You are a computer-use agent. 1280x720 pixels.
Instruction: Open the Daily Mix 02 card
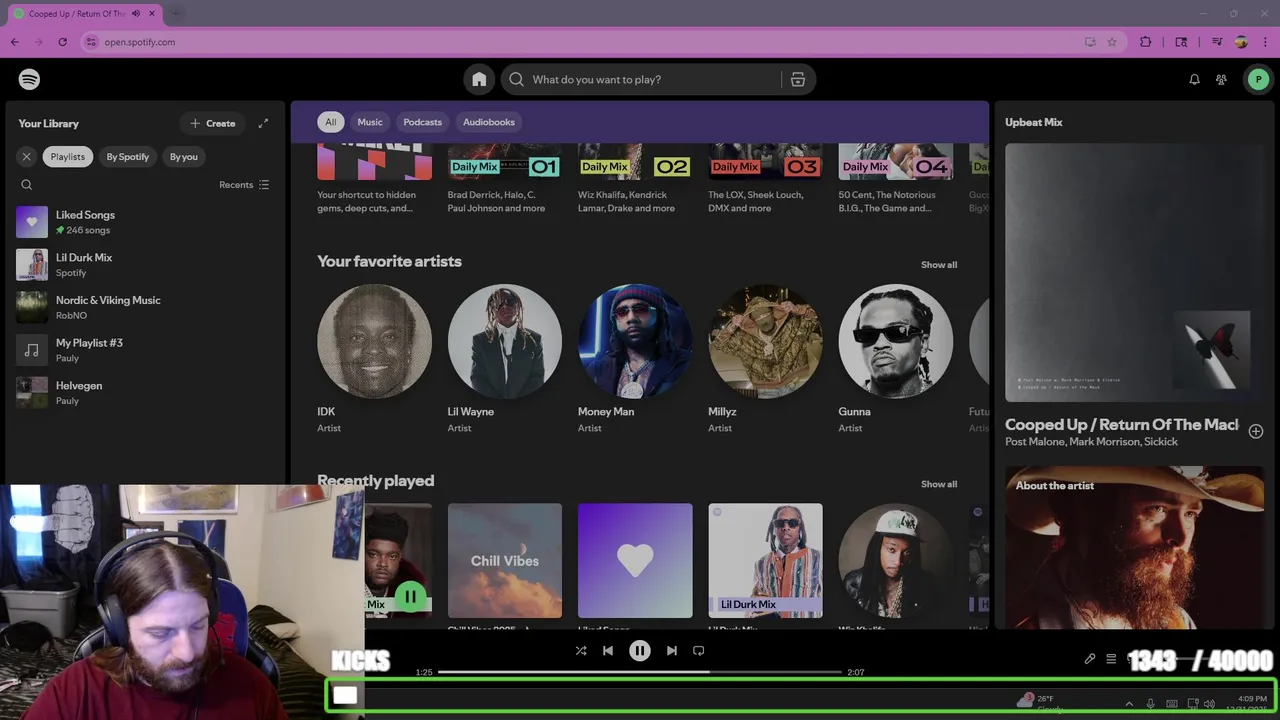(x=635, y=180)
